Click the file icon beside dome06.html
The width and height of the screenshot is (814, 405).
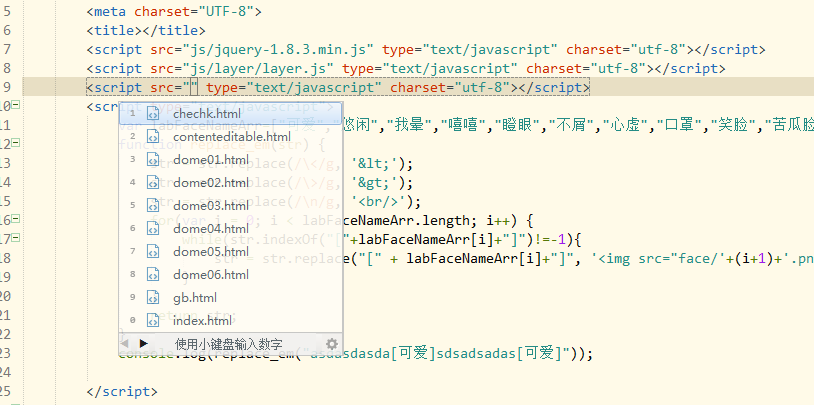[153, 274]
